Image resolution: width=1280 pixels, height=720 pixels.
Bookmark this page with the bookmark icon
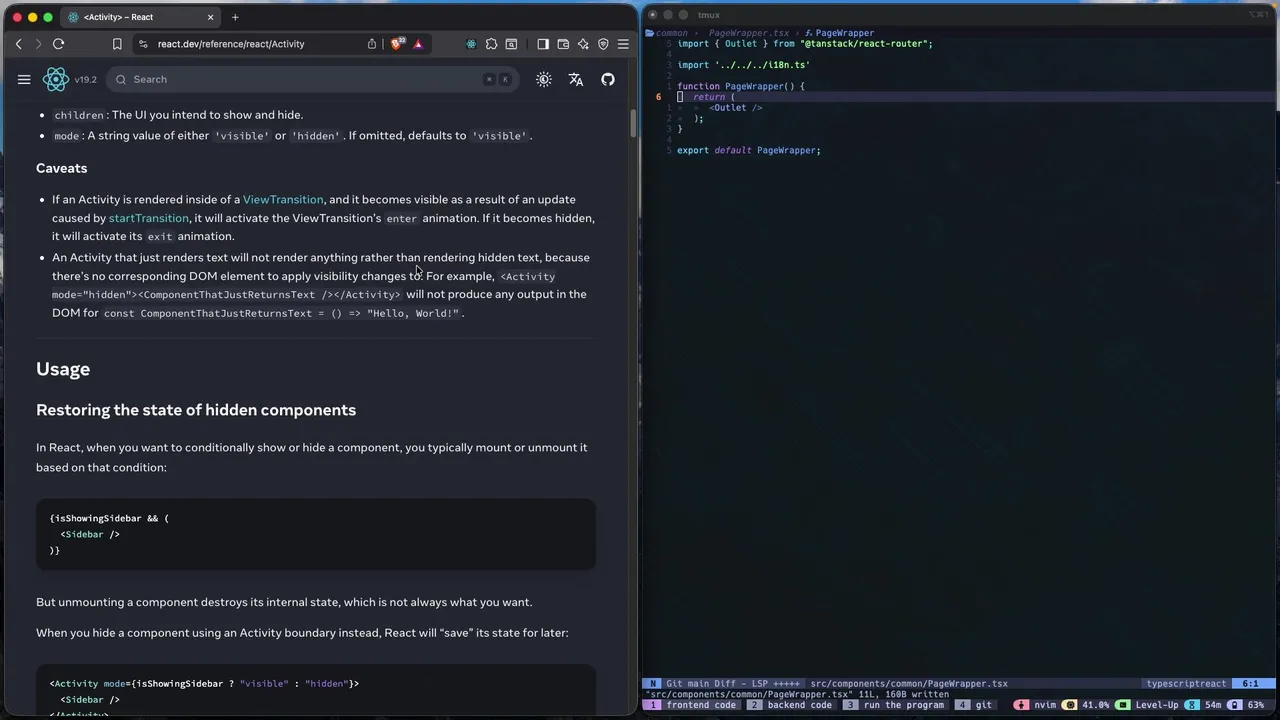(117, 44)
